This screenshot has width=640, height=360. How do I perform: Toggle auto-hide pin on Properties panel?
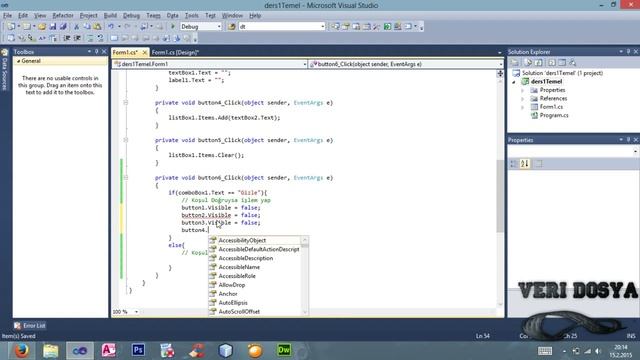coord(629,140)
